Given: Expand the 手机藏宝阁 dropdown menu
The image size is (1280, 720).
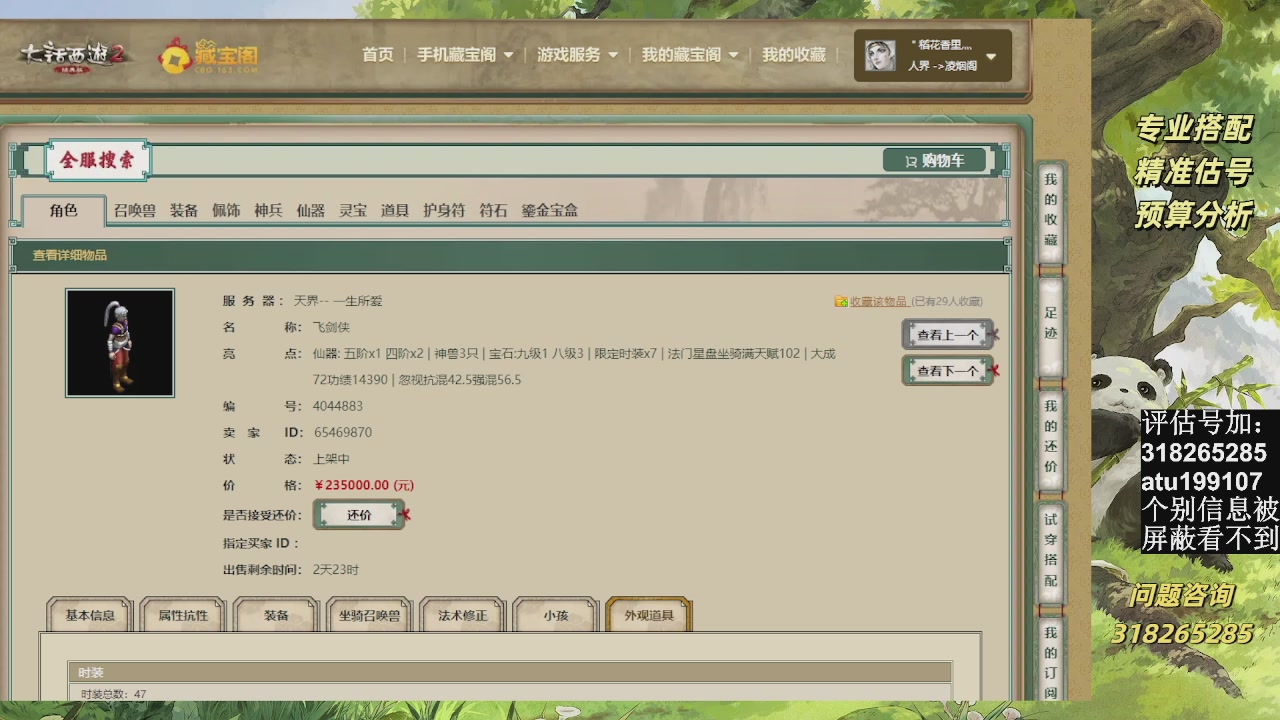Looking at the screenshot, I should click(x=465, y=55).
